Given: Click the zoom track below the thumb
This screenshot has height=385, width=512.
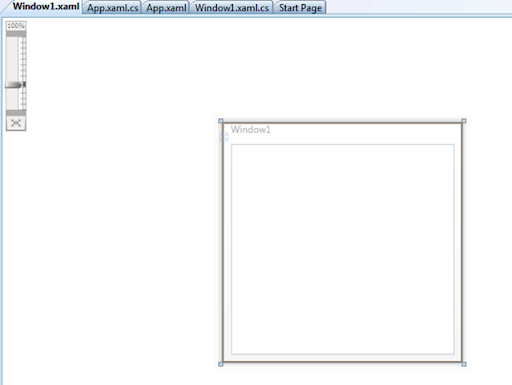Looking at the screenshot, I should [x=16, y=99].
